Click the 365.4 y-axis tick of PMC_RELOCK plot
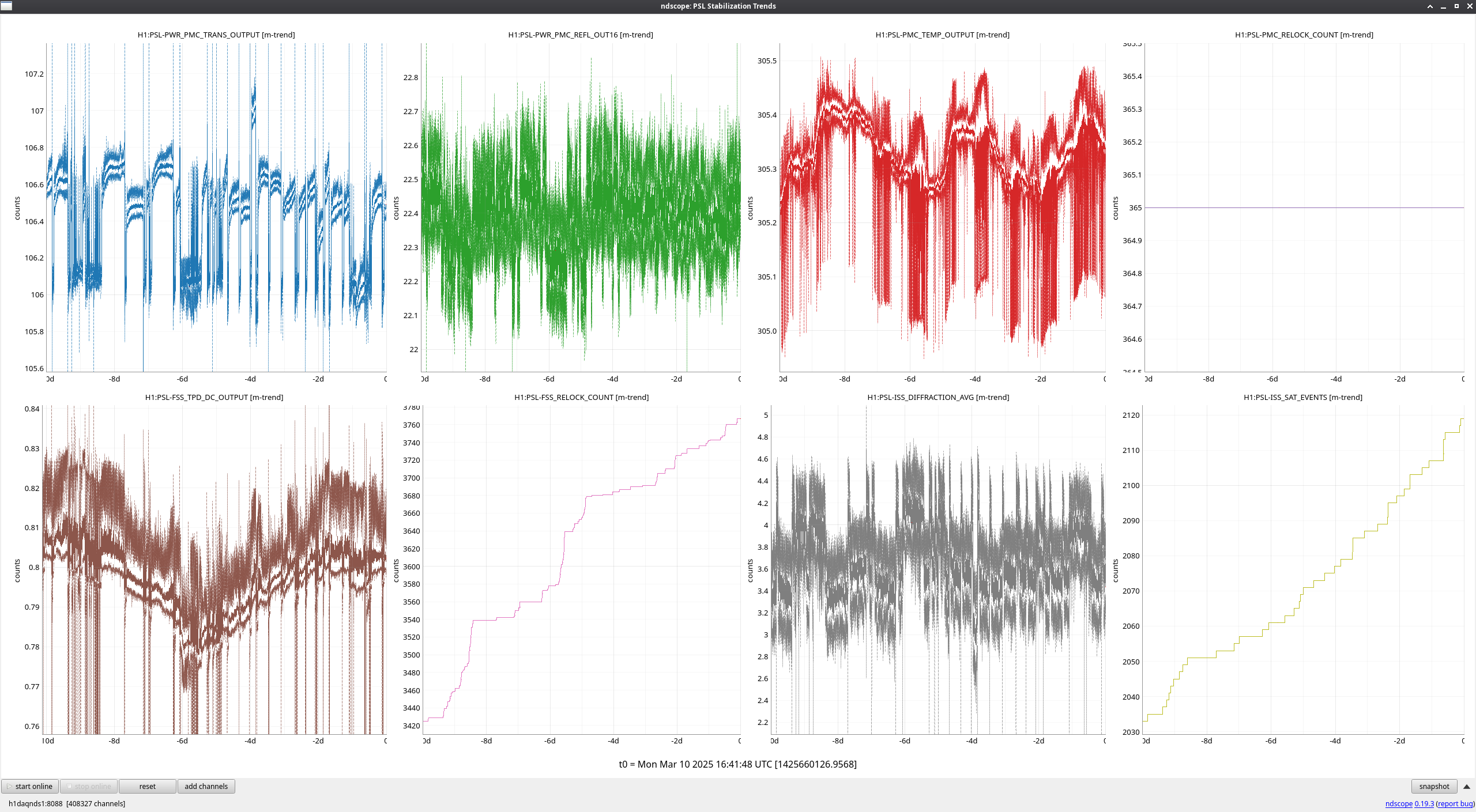 [1132, 76]
